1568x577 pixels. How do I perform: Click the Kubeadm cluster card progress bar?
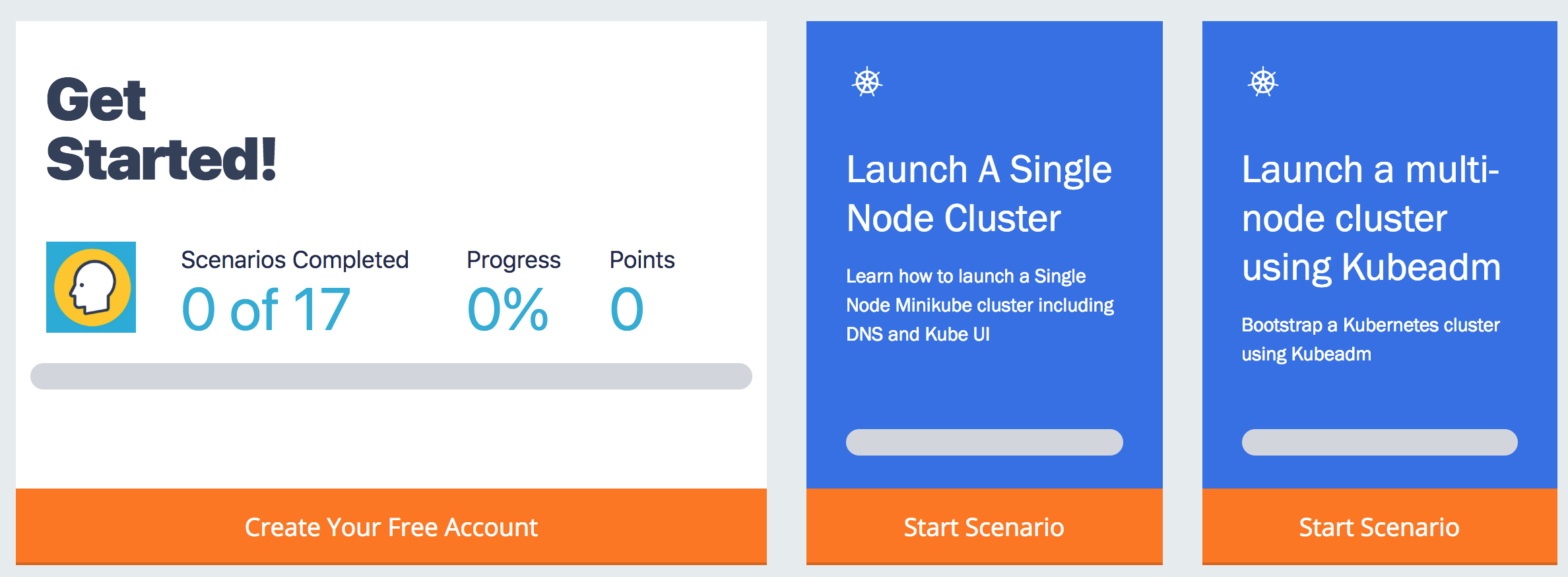1379,442
